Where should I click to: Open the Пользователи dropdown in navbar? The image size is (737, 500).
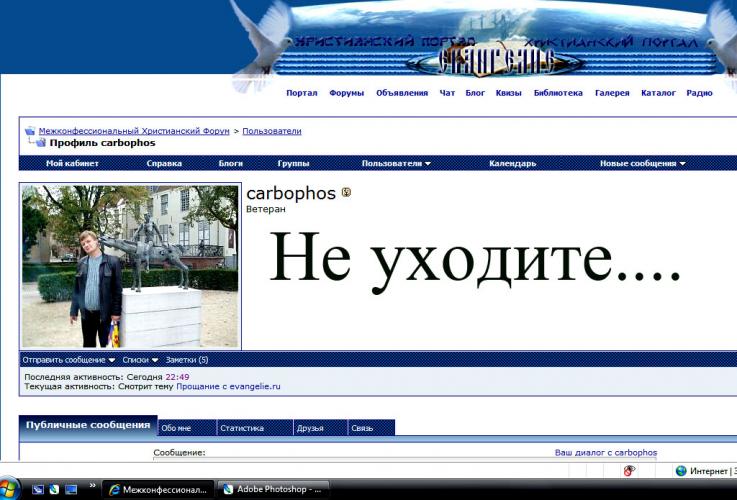(396, 164)
